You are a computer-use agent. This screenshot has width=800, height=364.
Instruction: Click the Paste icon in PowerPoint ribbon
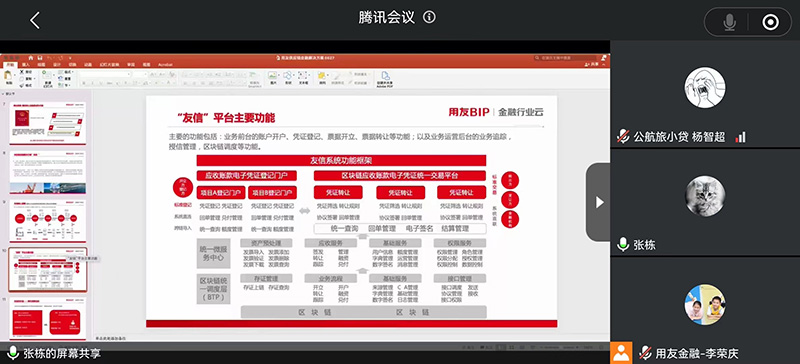pyautogui.click(x=8, y=78)
